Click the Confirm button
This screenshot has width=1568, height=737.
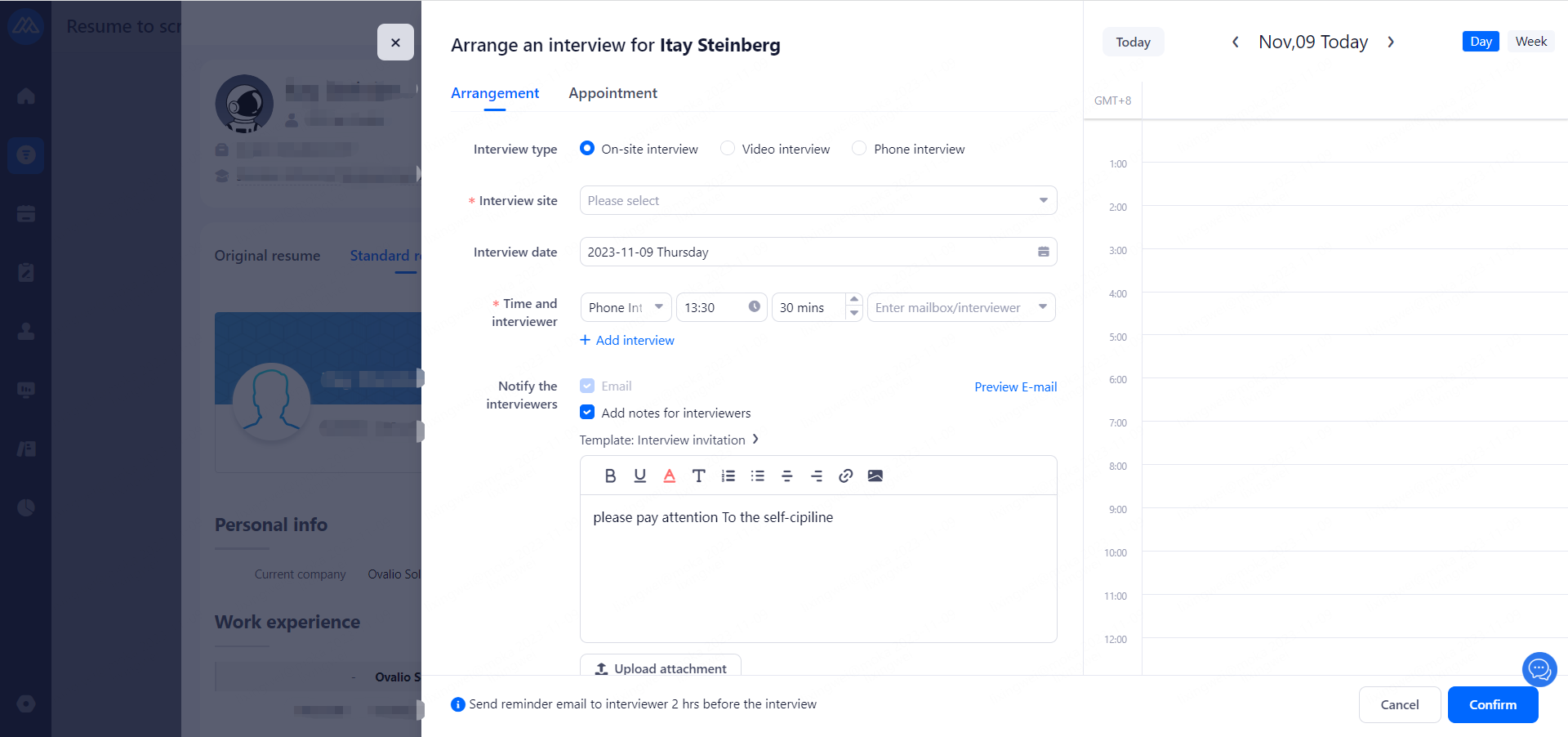[x=1492, y=704]
